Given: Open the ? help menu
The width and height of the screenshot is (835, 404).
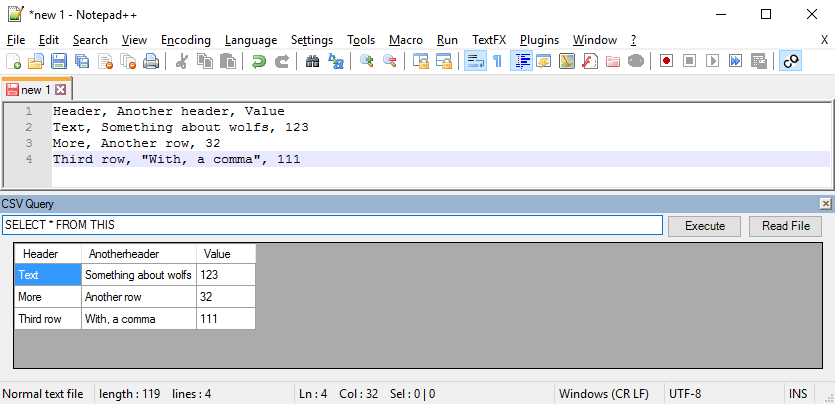Looking at the screenshot, I should pyautogui.click(x=633, y=40).
